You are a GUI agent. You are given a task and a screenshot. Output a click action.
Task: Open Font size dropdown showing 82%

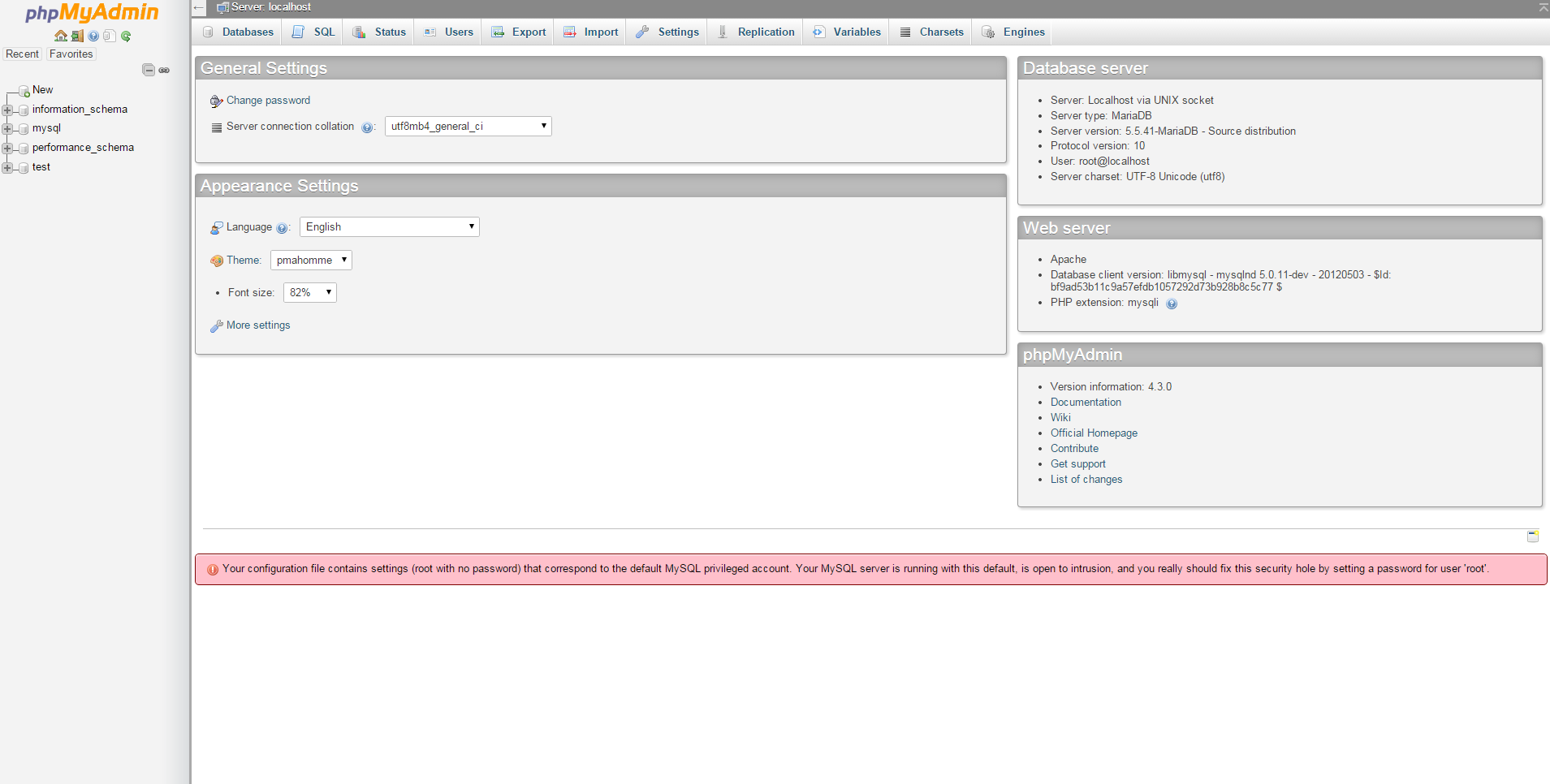tap(310, 292)
